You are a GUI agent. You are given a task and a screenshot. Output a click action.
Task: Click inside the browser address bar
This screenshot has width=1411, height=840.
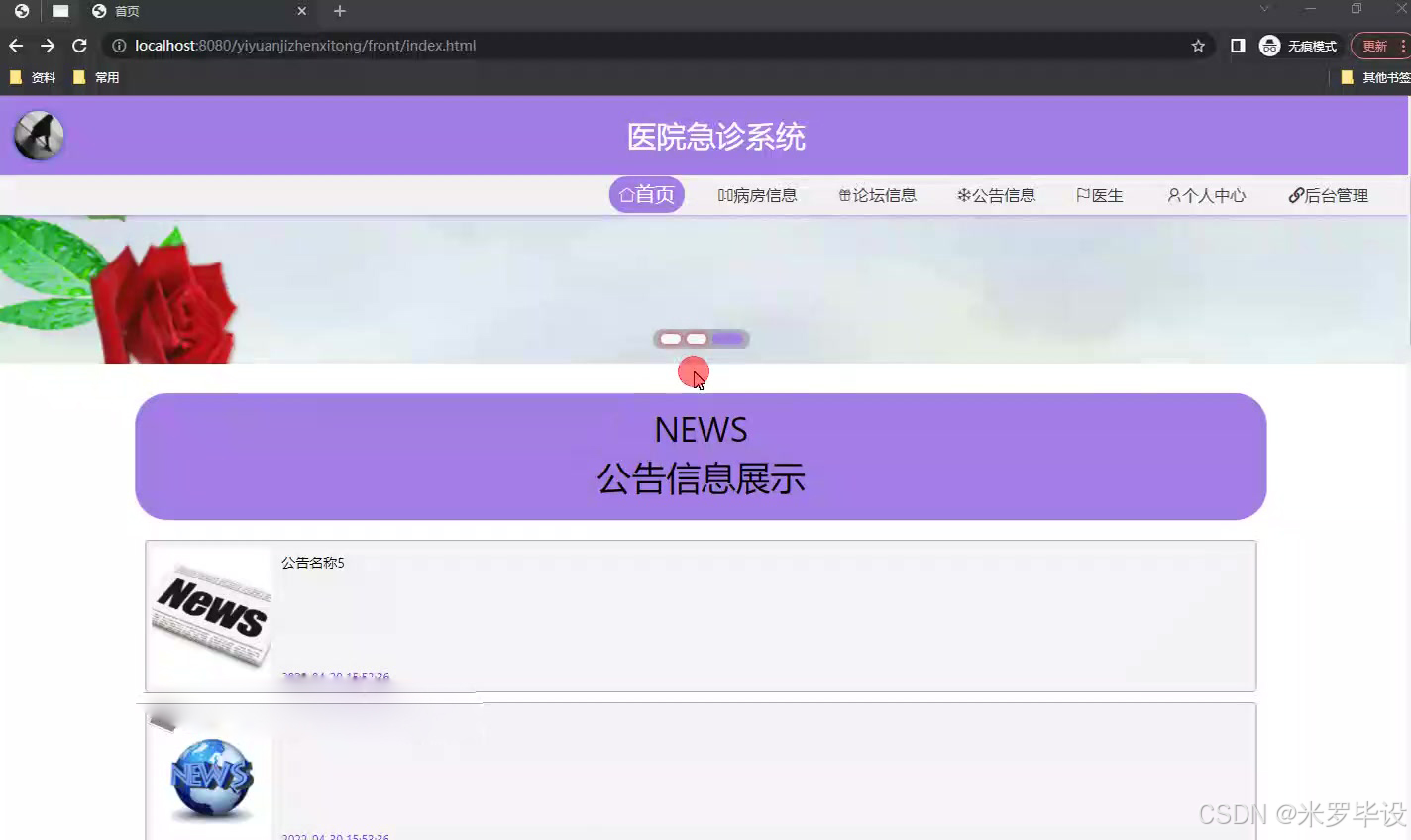click(396, 45)
